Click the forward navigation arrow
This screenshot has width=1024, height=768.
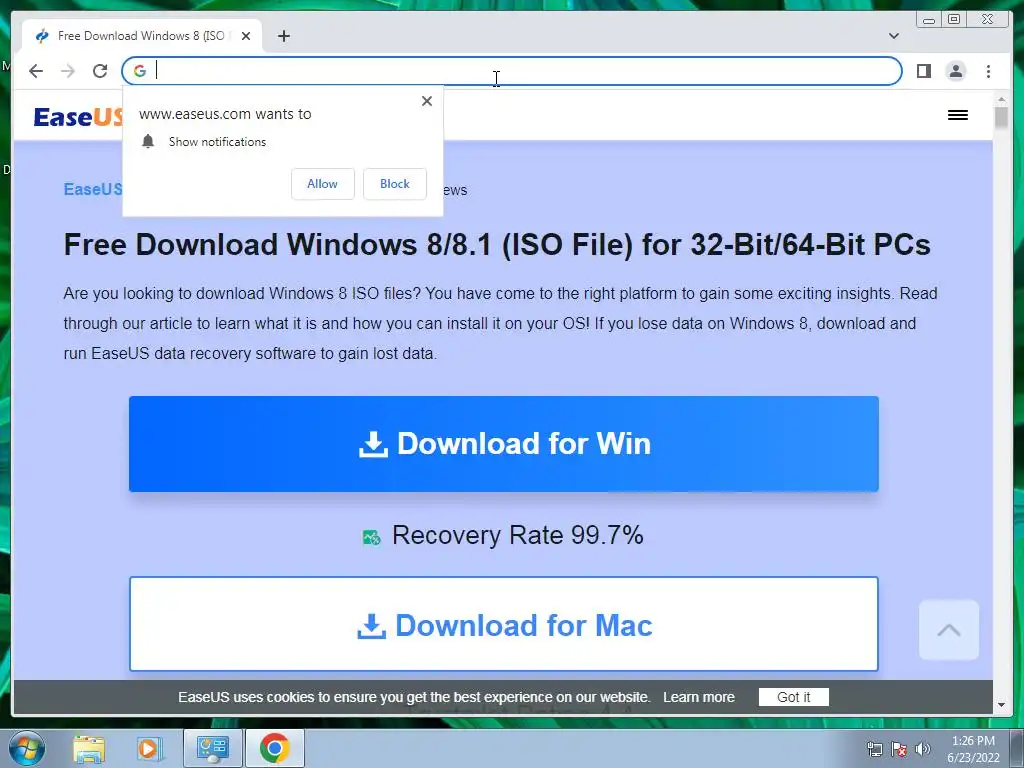[68, 71]
